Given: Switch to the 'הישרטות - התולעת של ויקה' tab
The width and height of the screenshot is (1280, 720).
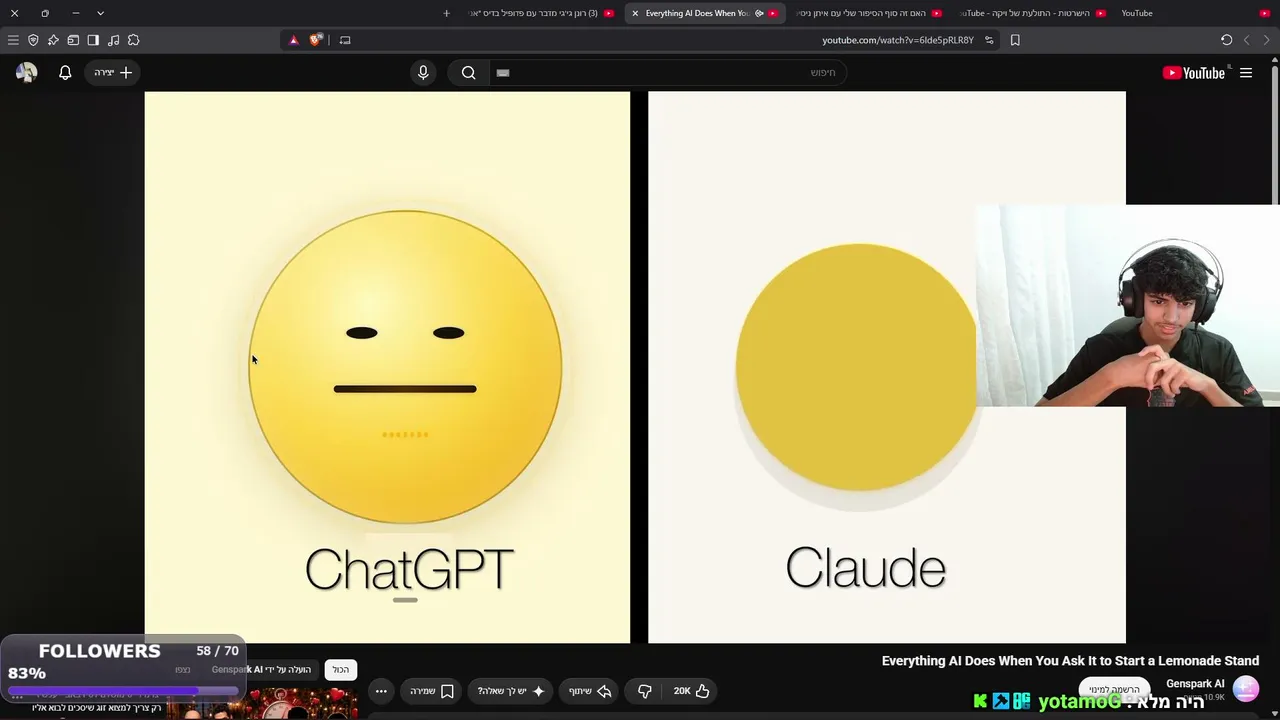Looking at the screenshot, I should pos(1032,13).
